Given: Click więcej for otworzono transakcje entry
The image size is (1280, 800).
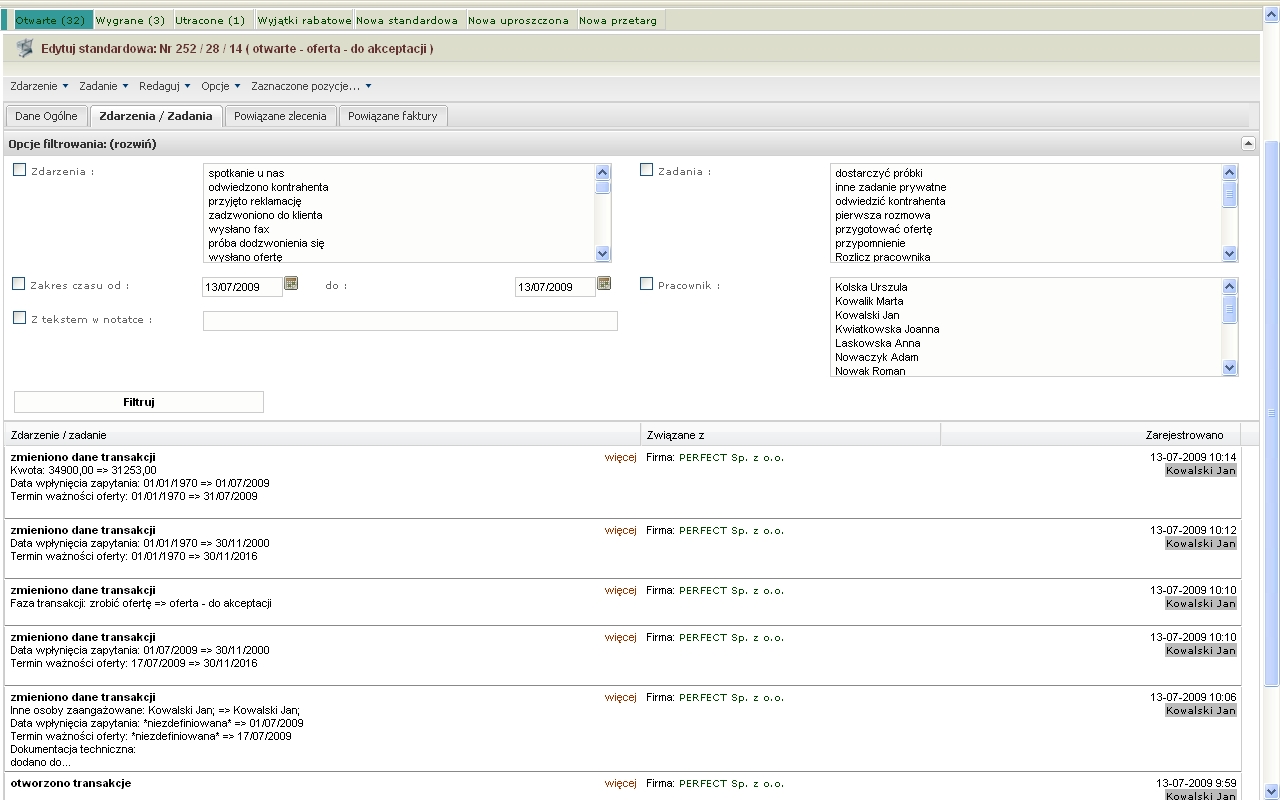Looking at the screenshot, I should click(x=620, y=783).
